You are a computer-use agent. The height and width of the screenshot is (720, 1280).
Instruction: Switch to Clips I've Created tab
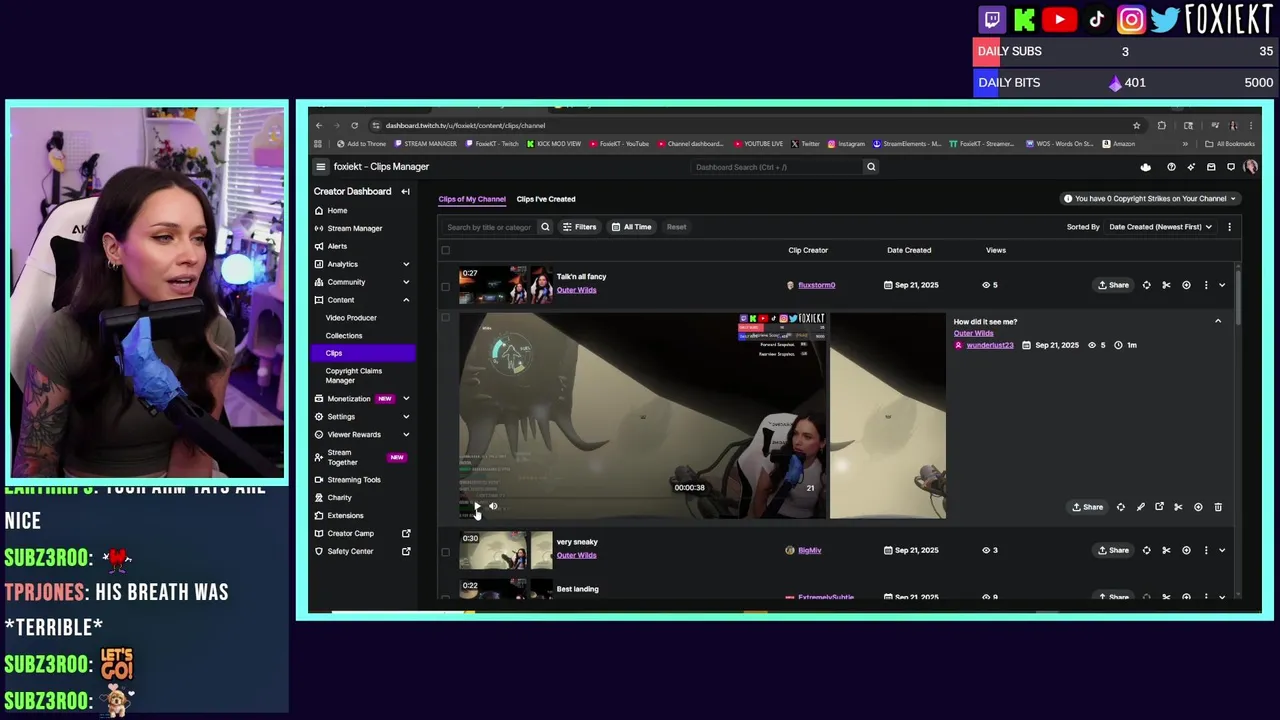tap(546, 199)
